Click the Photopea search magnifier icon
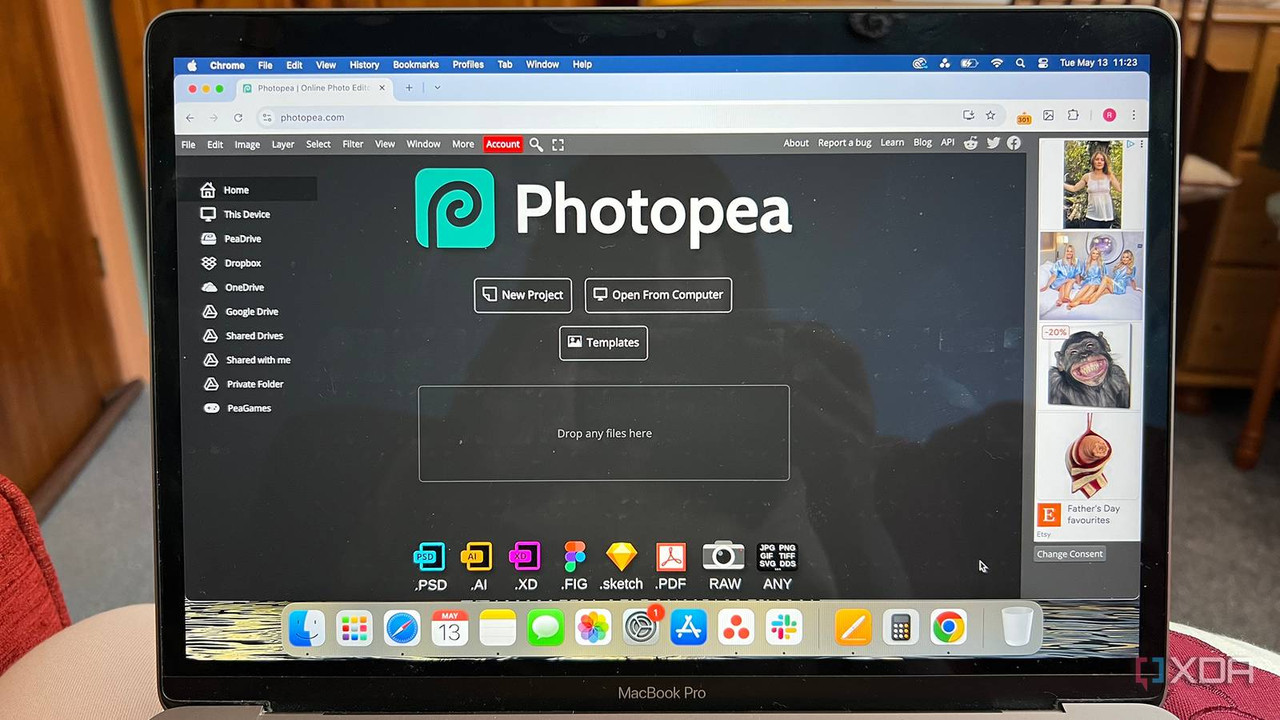The image size is (1280, 720). pos(536,145)
